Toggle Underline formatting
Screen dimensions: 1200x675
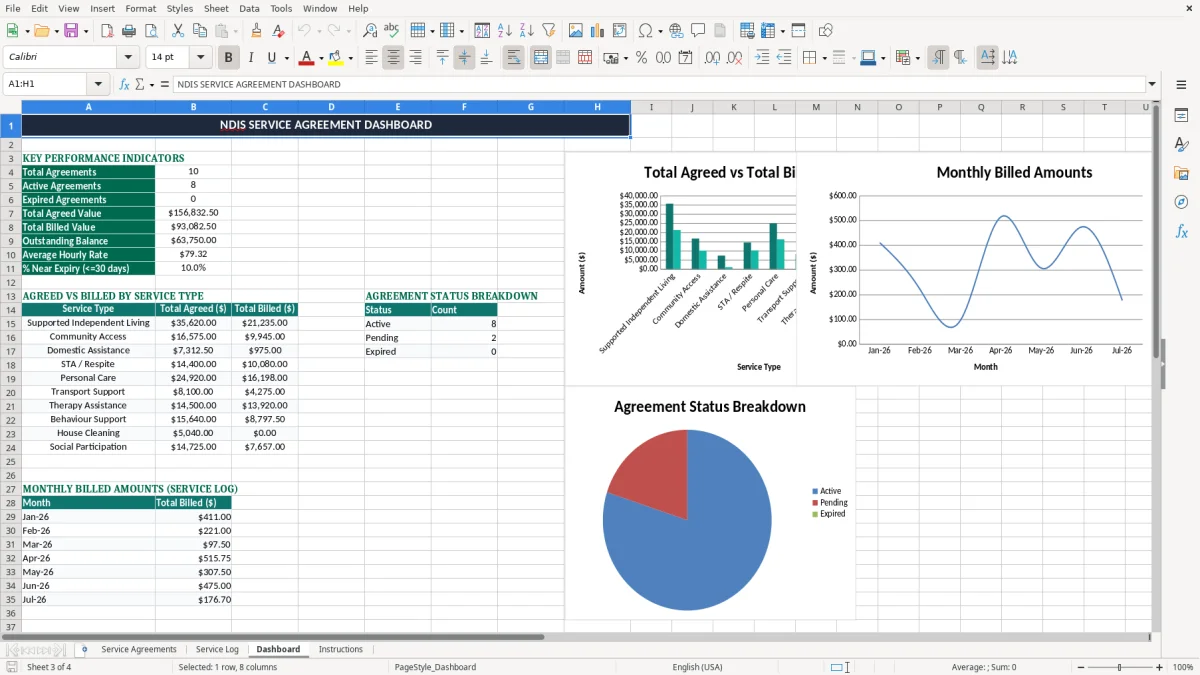tap(271, 58)
